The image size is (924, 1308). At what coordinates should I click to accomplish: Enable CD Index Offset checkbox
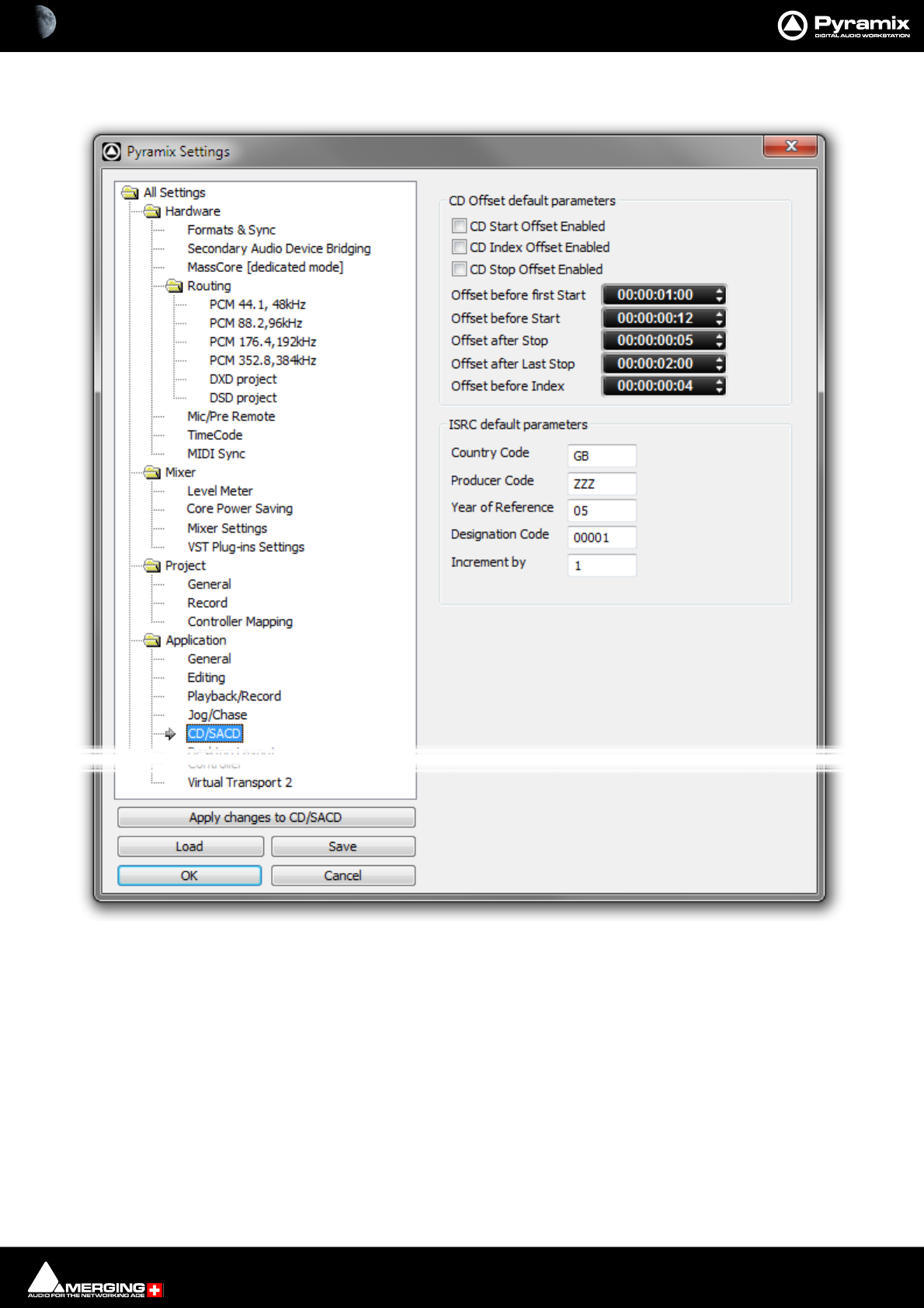pos(459,247)
